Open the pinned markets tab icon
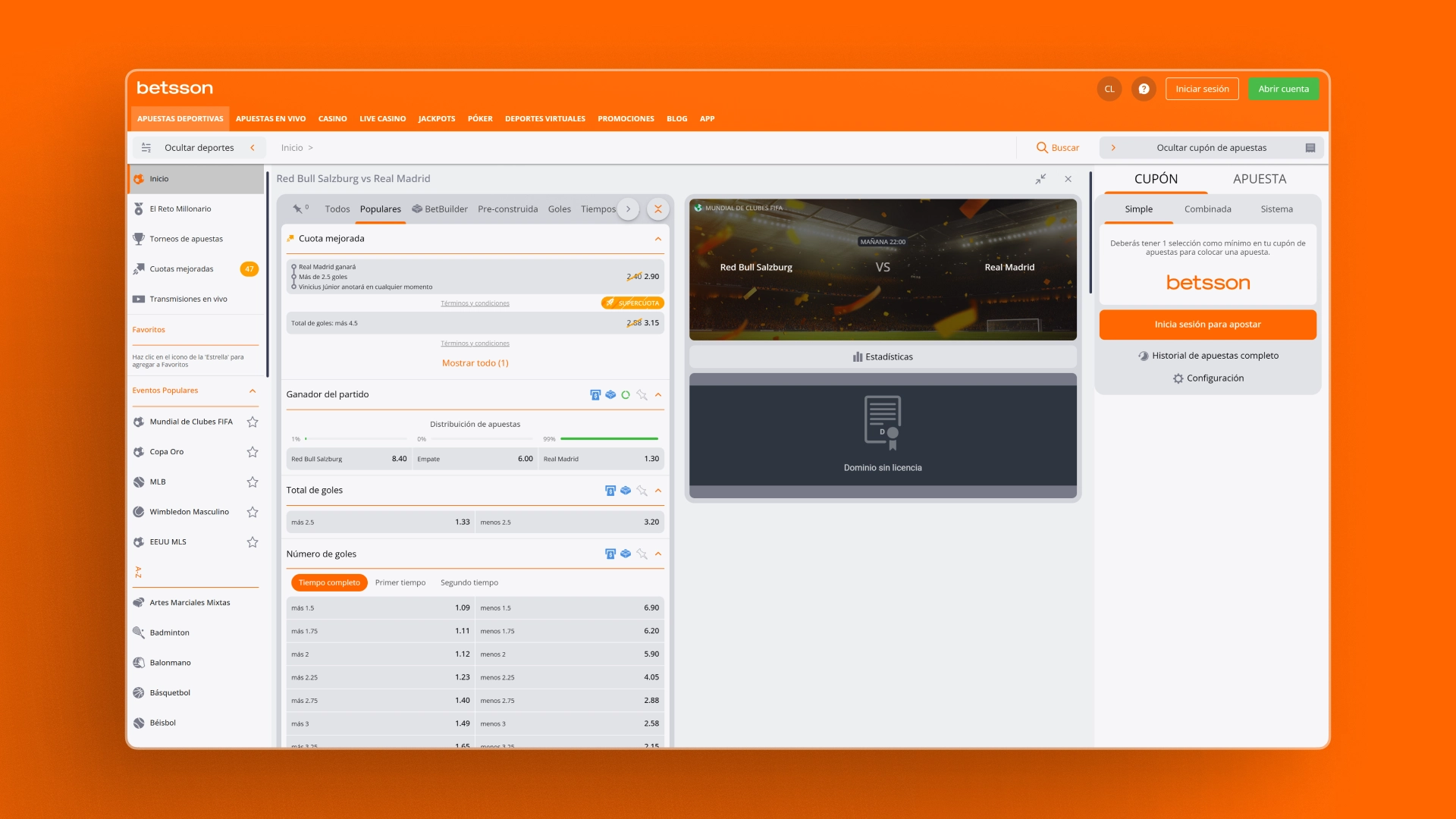1456x819 pixels. (300, 209)
